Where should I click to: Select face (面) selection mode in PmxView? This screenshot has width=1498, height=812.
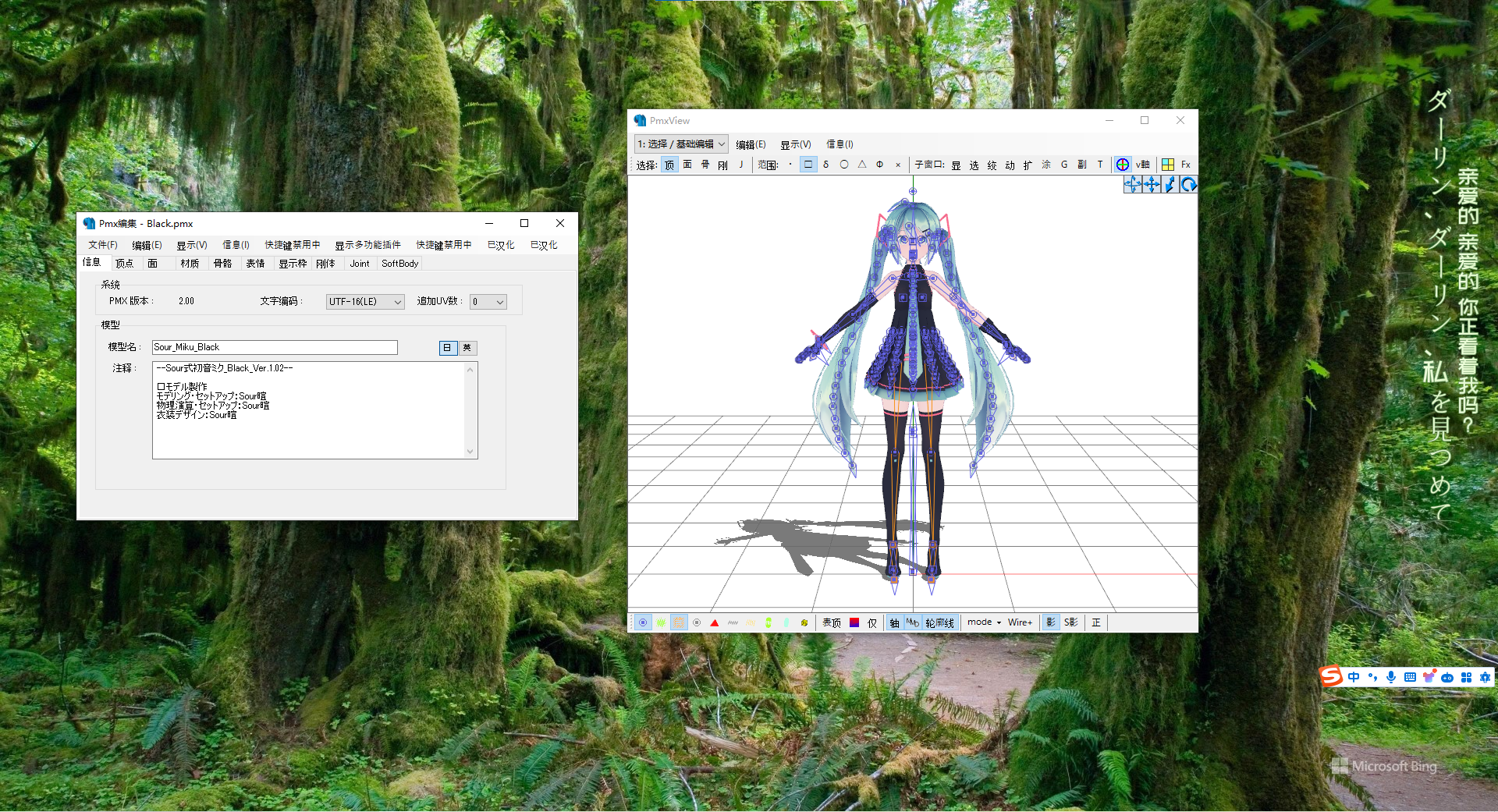click(687, 165)
